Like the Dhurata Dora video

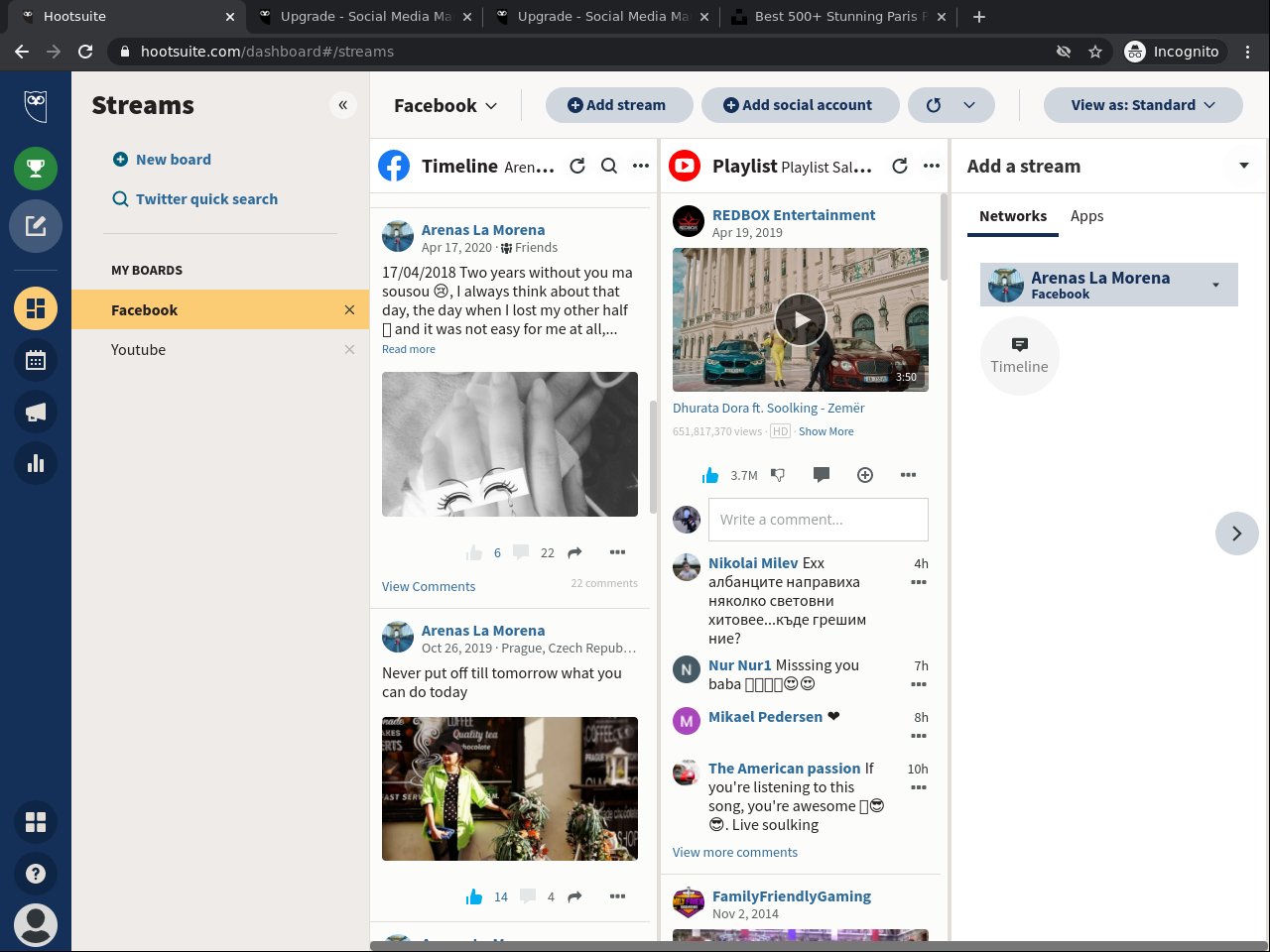pos(710,476)
